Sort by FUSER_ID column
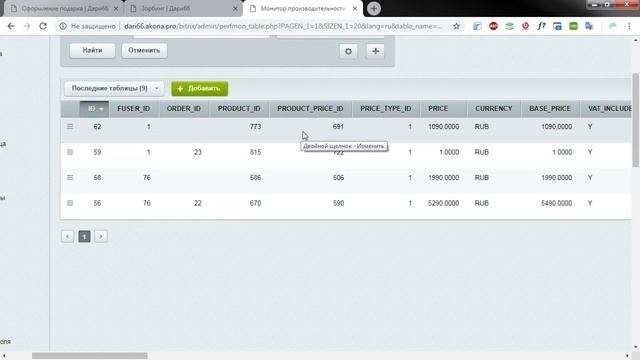This screenshot has width=640, height=360. coord(133,109)
